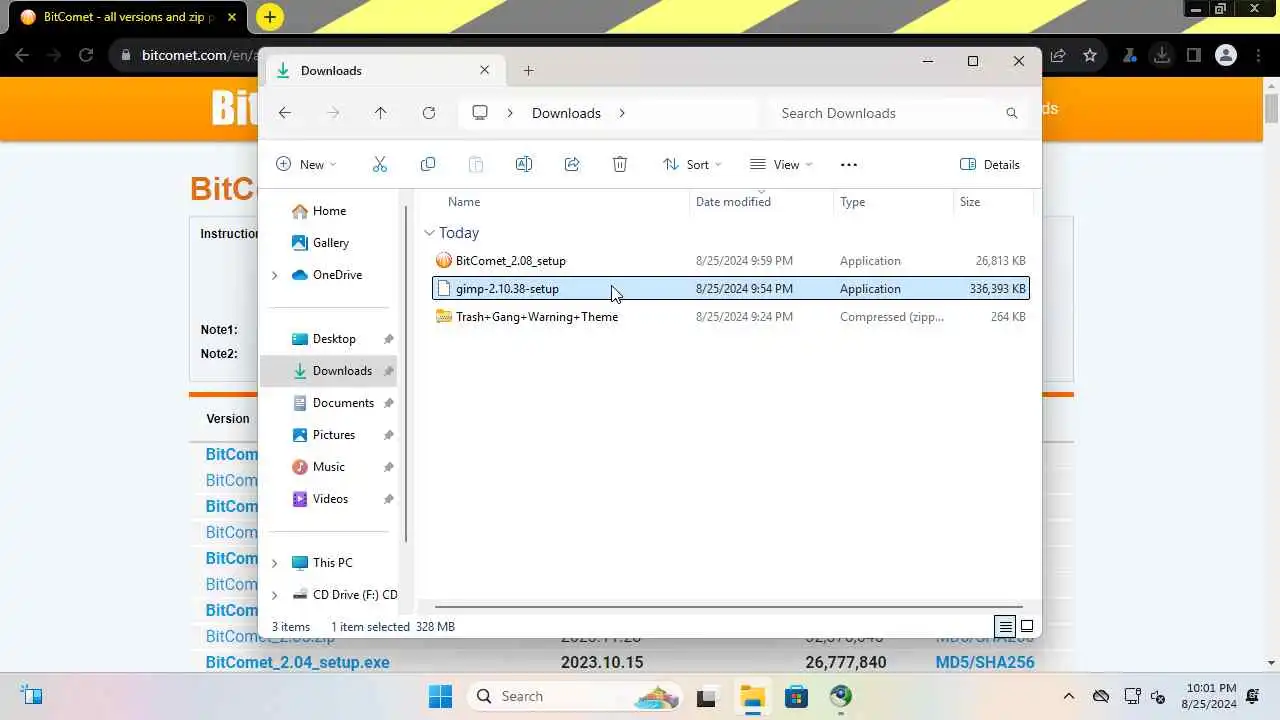Click the Up arrow to parent folder

coord(381,113)
